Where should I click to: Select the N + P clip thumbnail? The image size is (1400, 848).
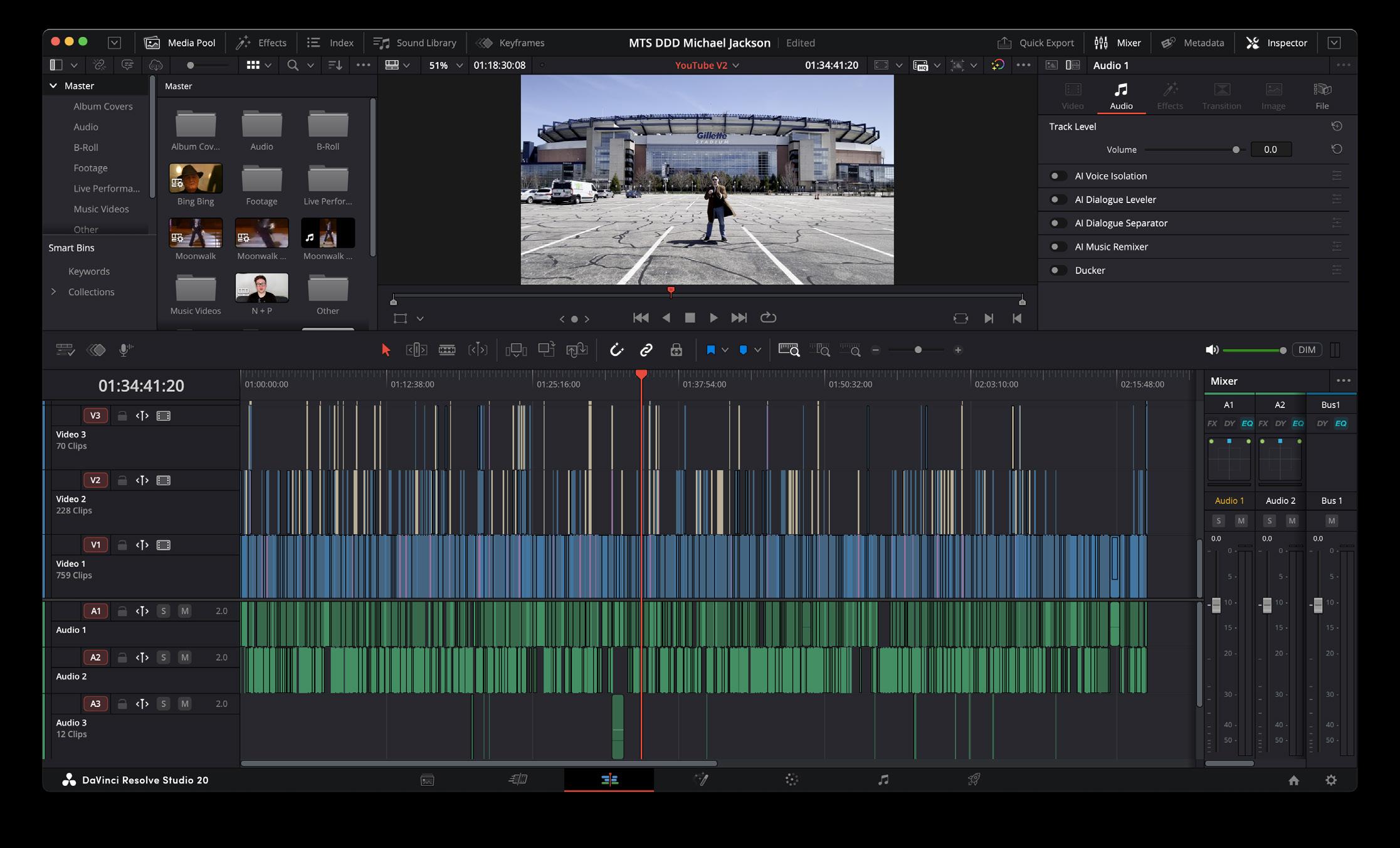pos(261,288)
